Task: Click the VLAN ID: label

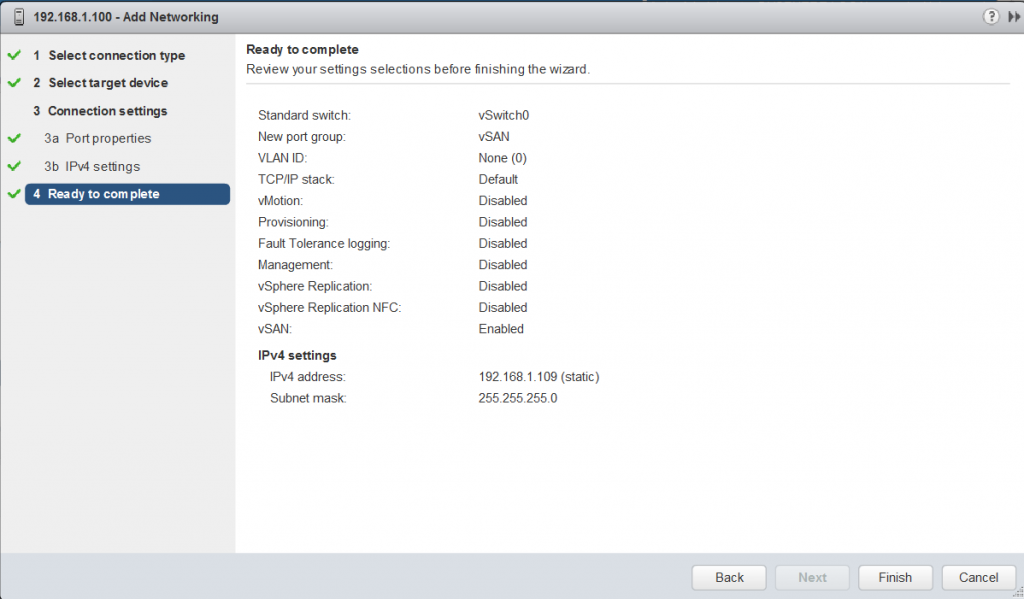Action: click(282, 158)
